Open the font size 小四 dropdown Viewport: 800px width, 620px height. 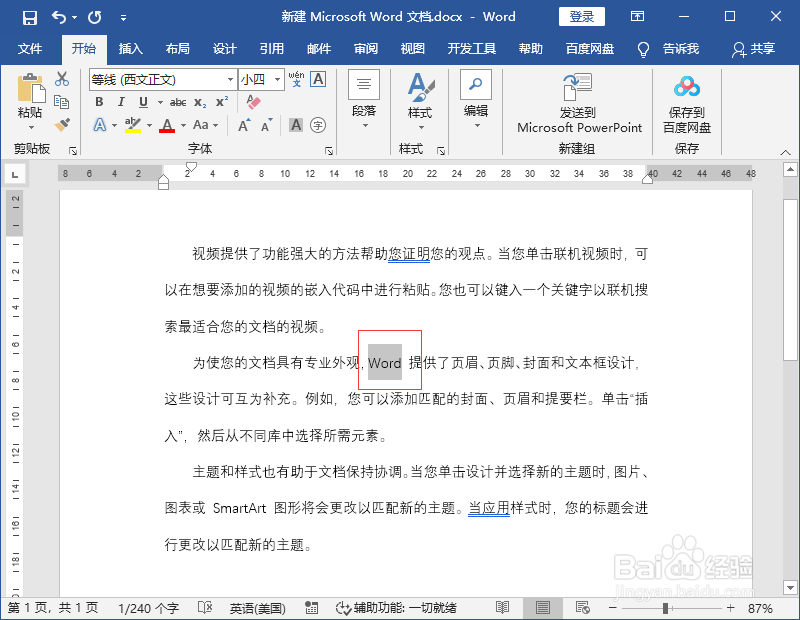[278, 81]
